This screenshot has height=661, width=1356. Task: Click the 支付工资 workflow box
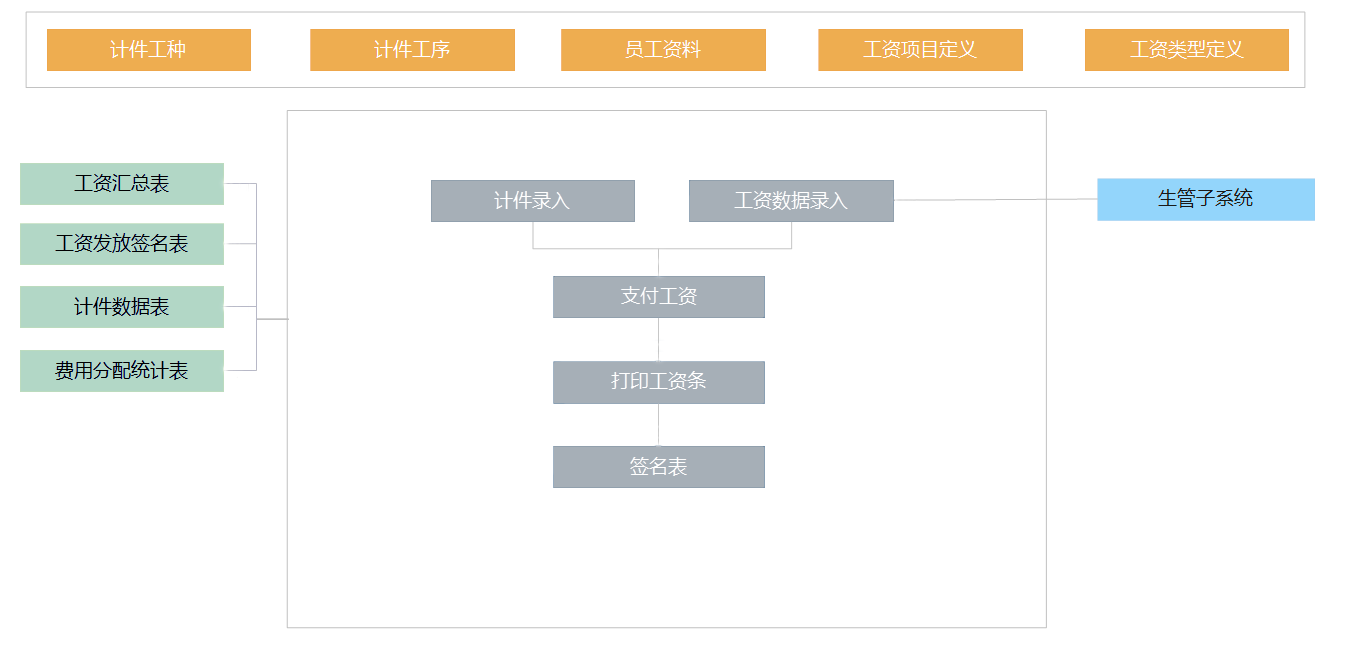658,297
